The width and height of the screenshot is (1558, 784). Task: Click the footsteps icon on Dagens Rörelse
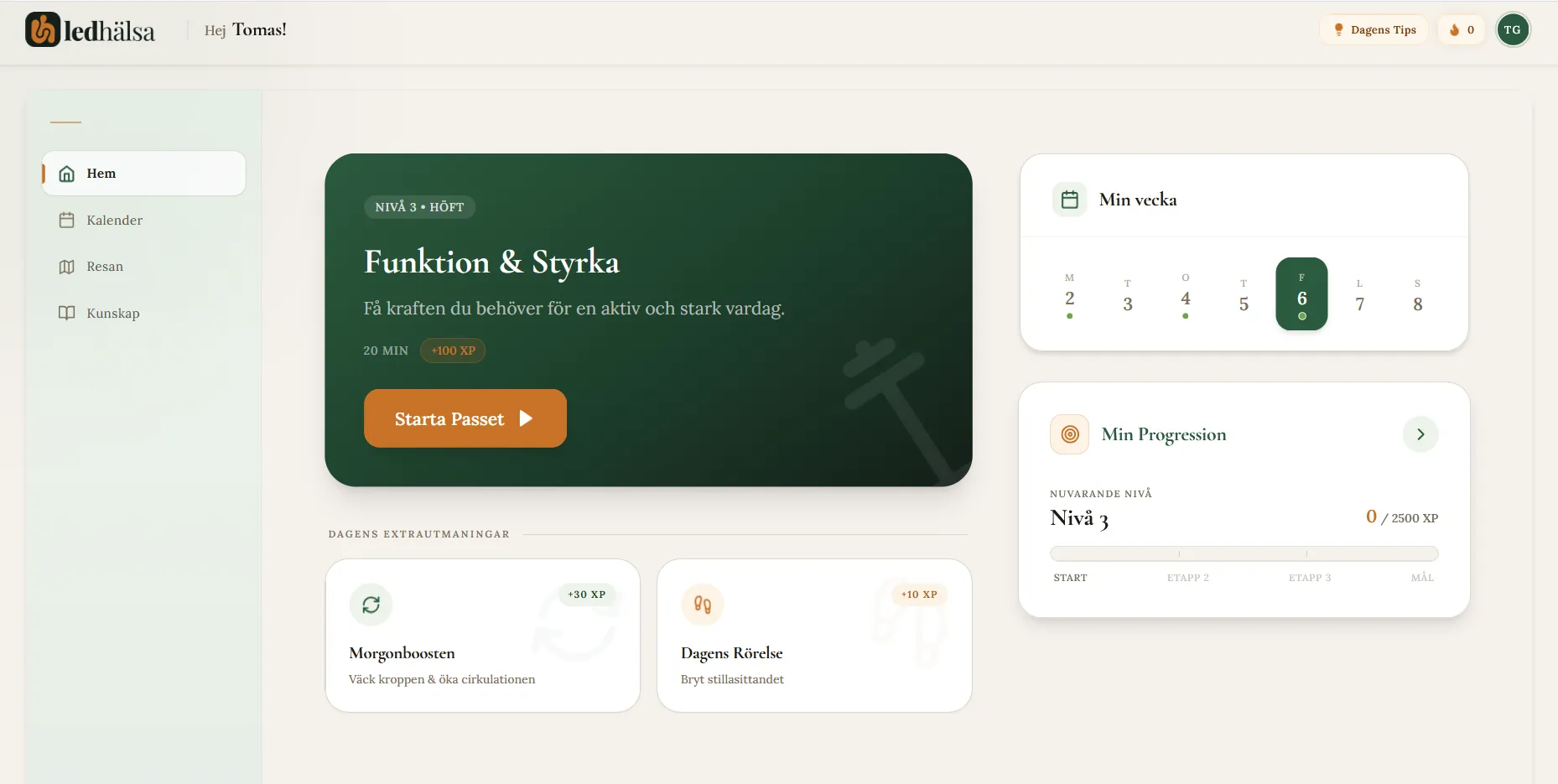point(702,605)
